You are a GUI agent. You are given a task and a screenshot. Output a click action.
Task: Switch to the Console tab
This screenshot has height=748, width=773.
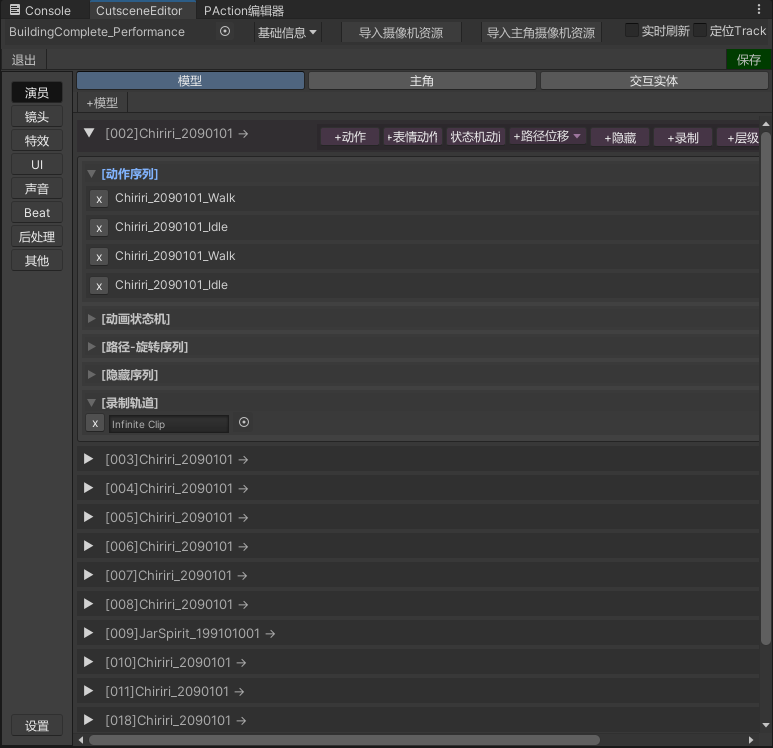click(x=40, y=10)
